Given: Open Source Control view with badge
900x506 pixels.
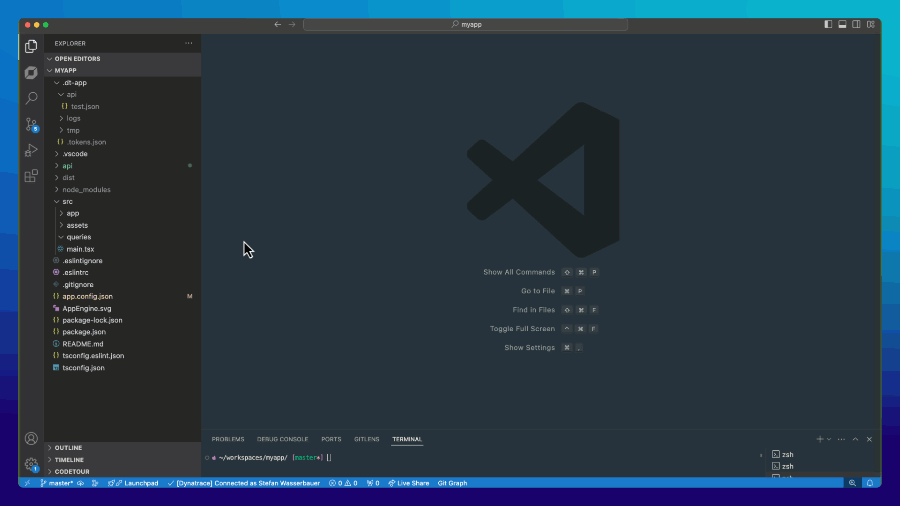Looking at the screenshot, I should click(31, 124).
